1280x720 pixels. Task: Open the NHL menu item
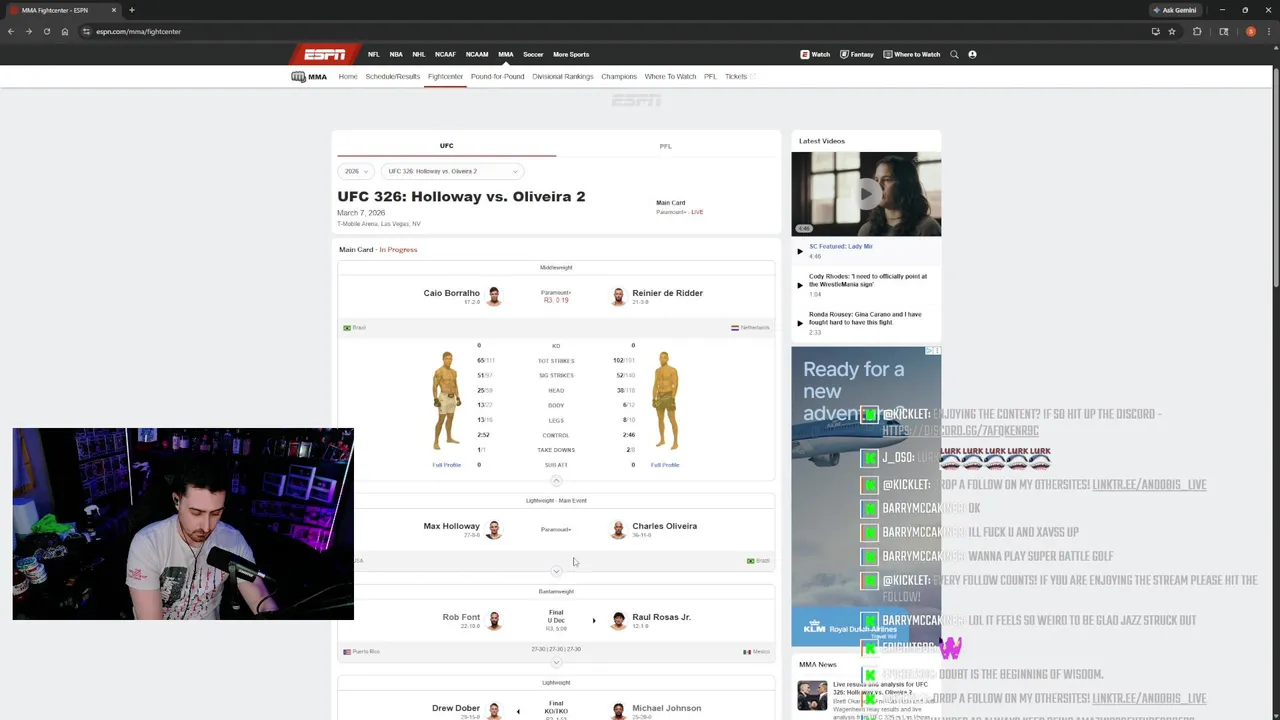click(419, 54)
